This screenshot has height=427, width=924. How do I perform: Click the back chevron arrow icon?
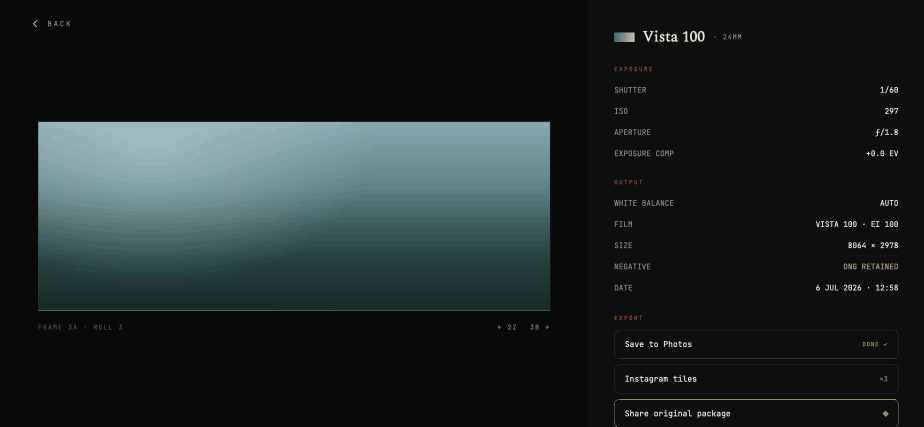[35, 24]
